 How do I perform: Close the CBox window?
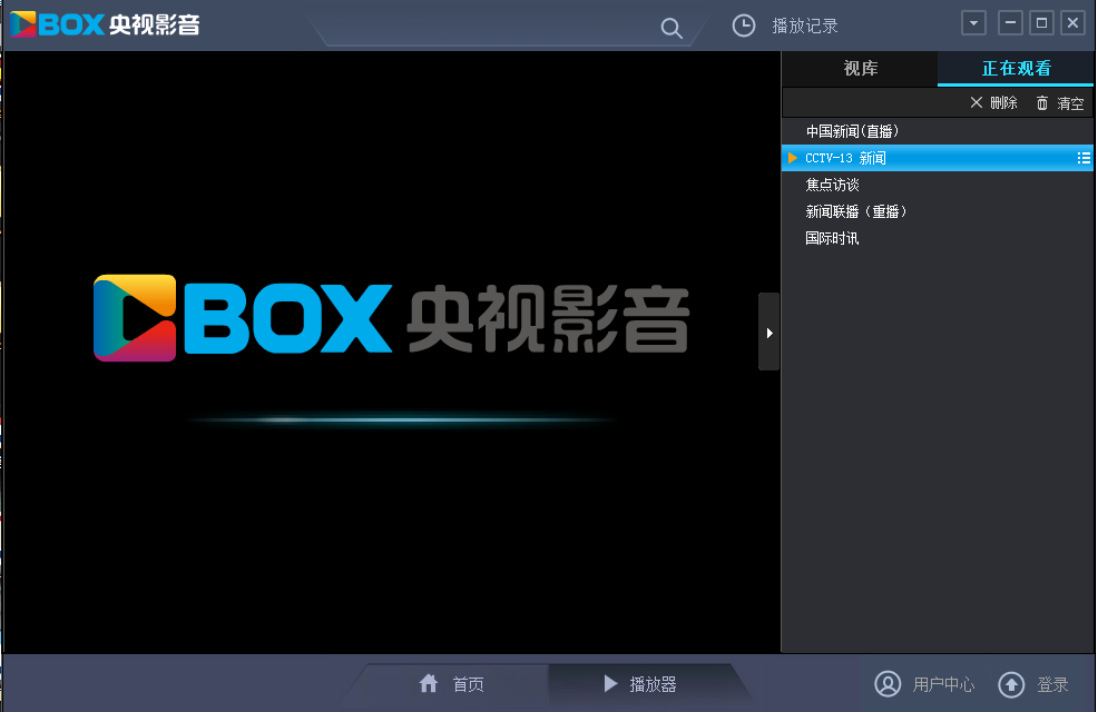point(1073,23)
